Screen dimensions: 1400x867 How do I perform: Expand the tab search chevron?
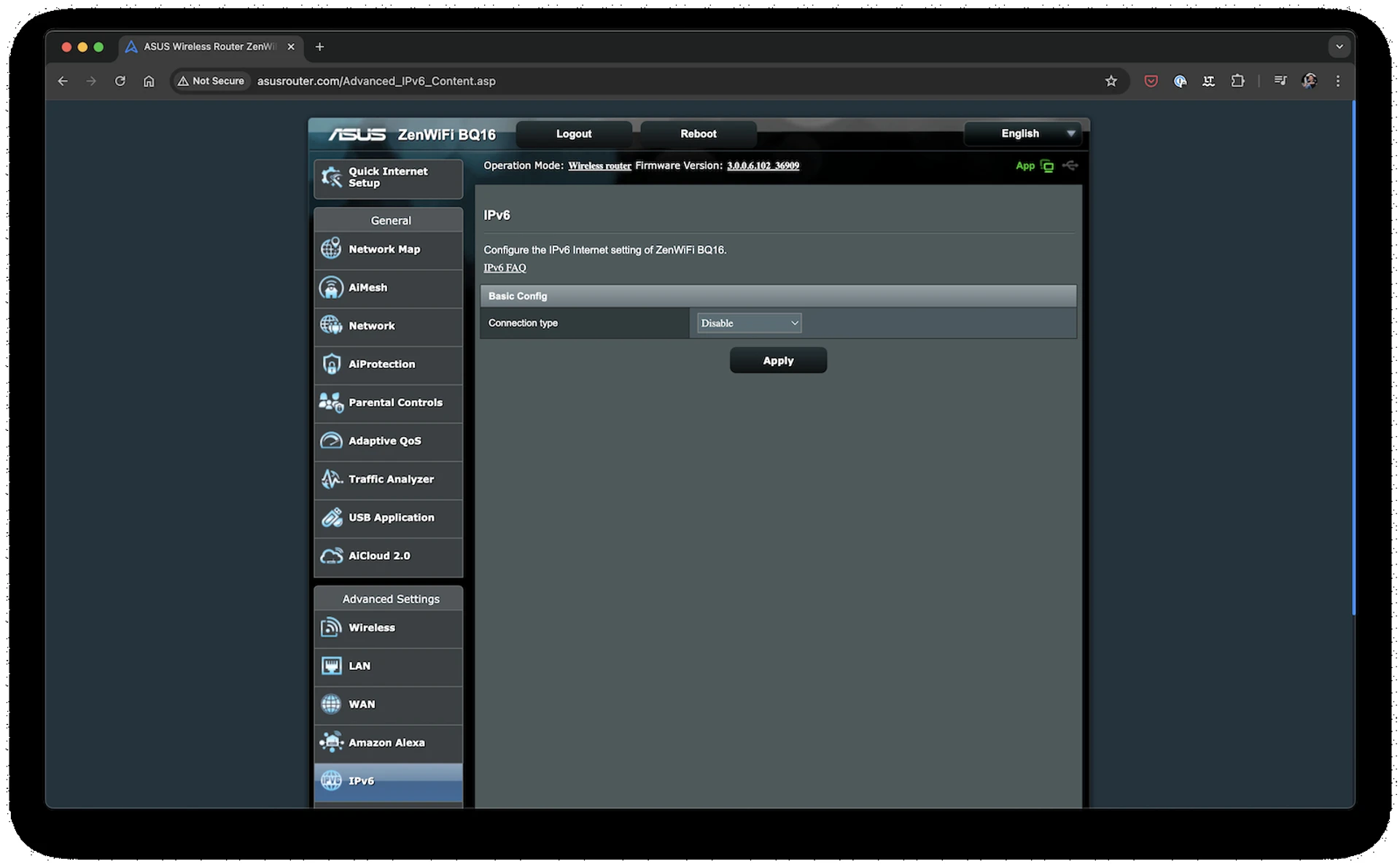tap(1339, 47)
